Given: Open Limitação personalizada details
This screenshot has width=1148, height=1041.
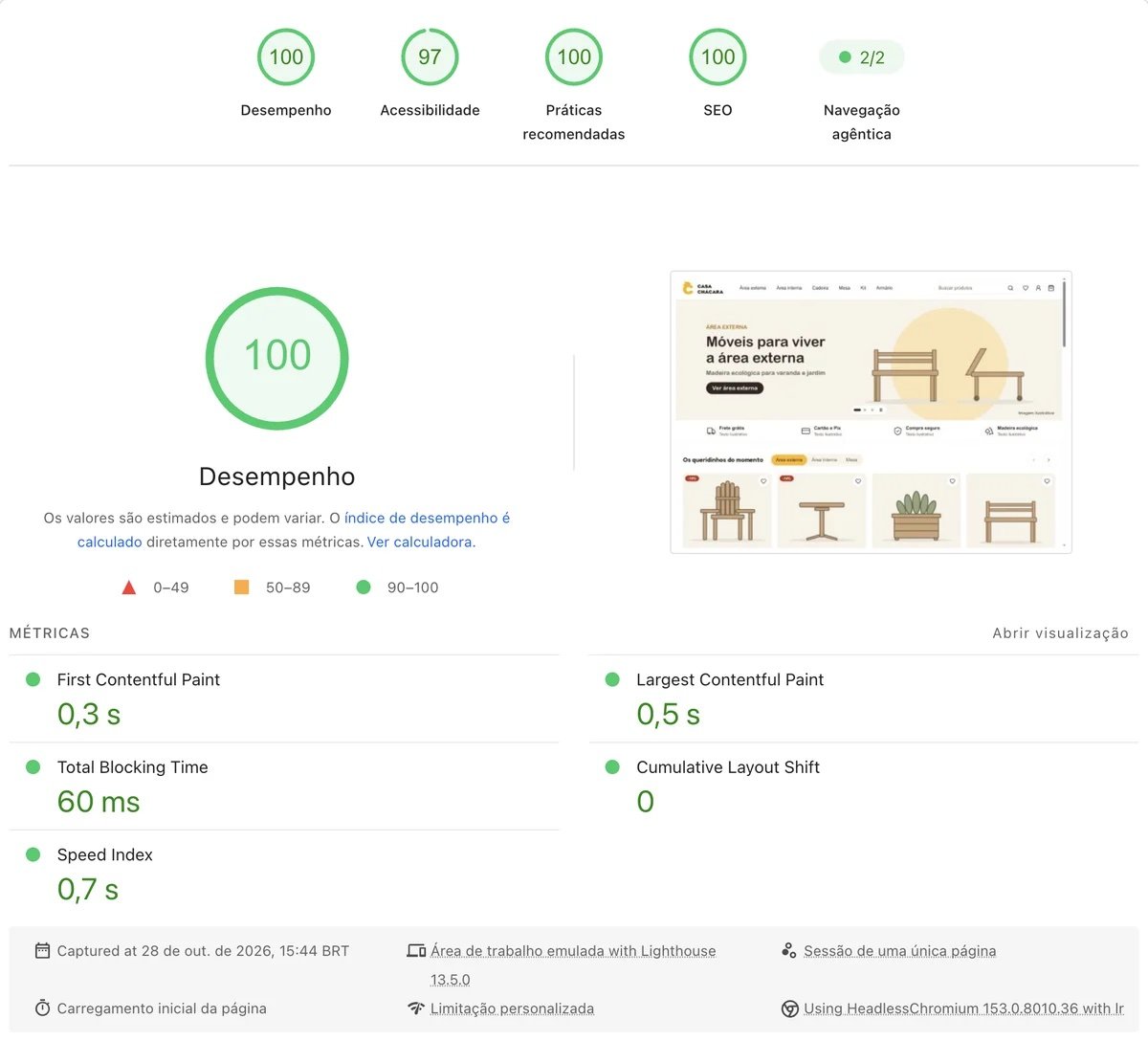Looking at the screenshot, I should [512, 1008].
